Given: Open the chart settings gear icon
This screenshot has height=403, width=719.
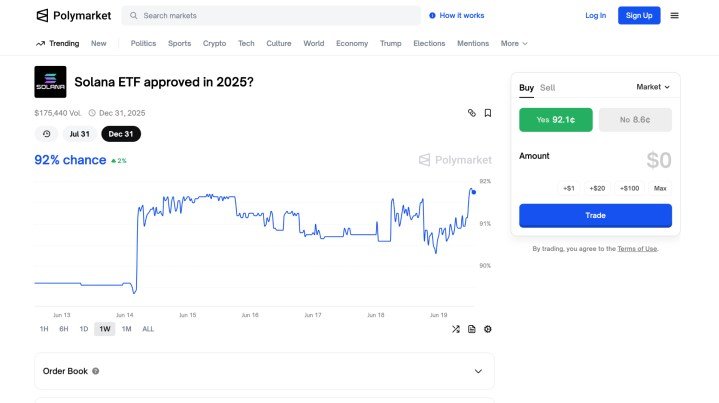Looking at the screenshot, I should pyautogui.click(x=488, y=329).
